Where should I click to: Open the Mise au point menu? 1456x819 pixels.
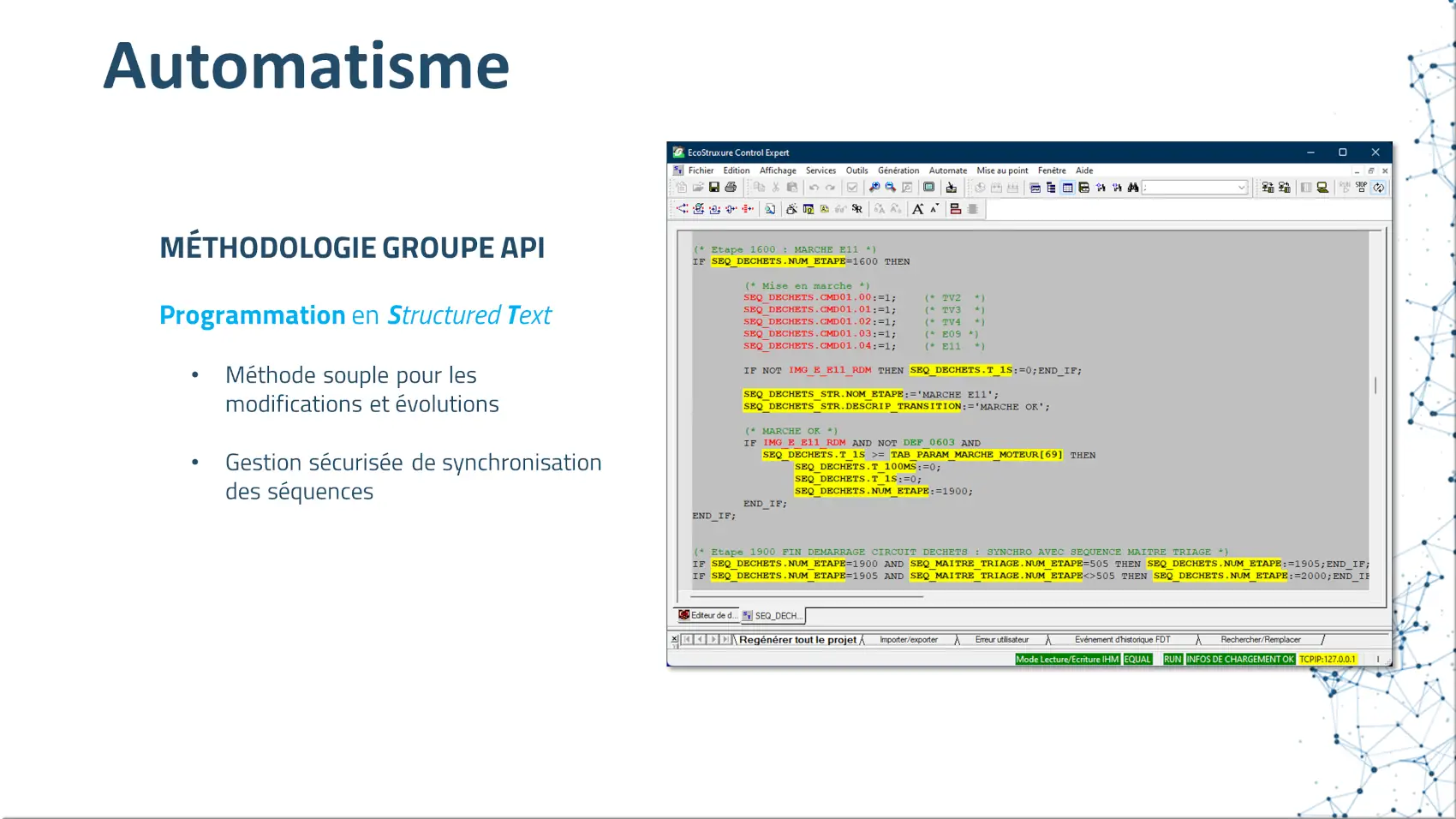pos(1002,170)
